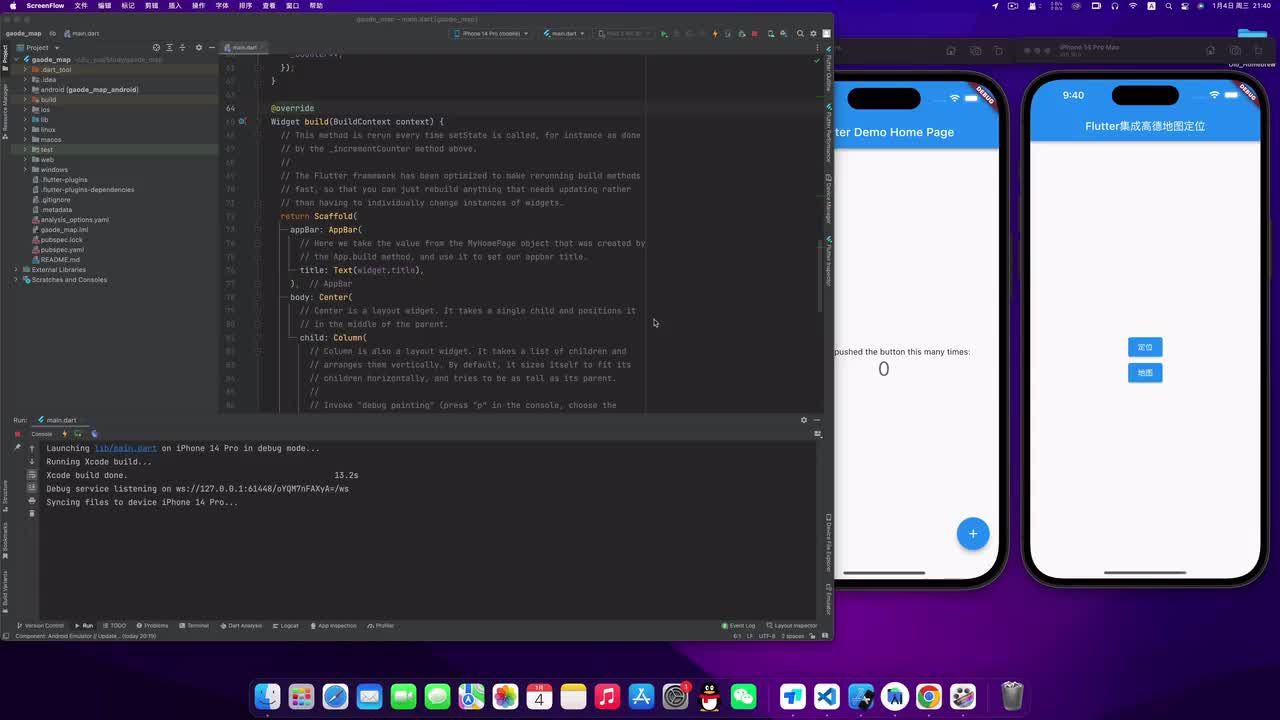Open the 帮助 menu in the menu bar
The height and width of the screenshot is (720, 1280).
[316, 6]
